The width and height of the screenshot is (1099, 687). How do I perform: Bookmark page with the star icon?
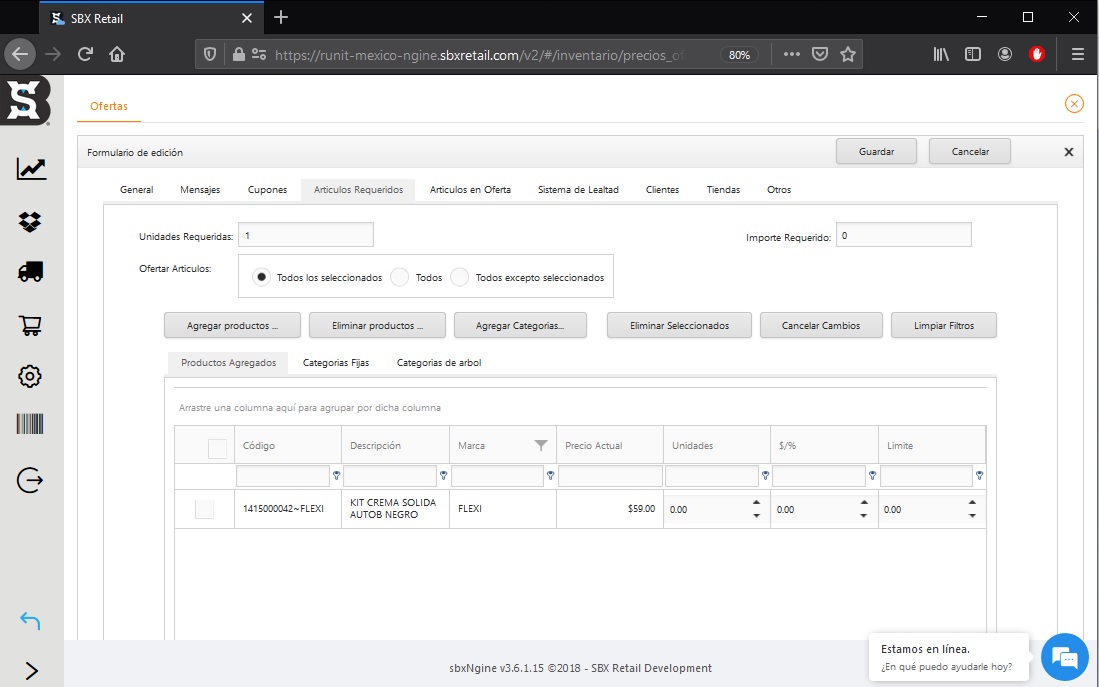click(848, 54)
